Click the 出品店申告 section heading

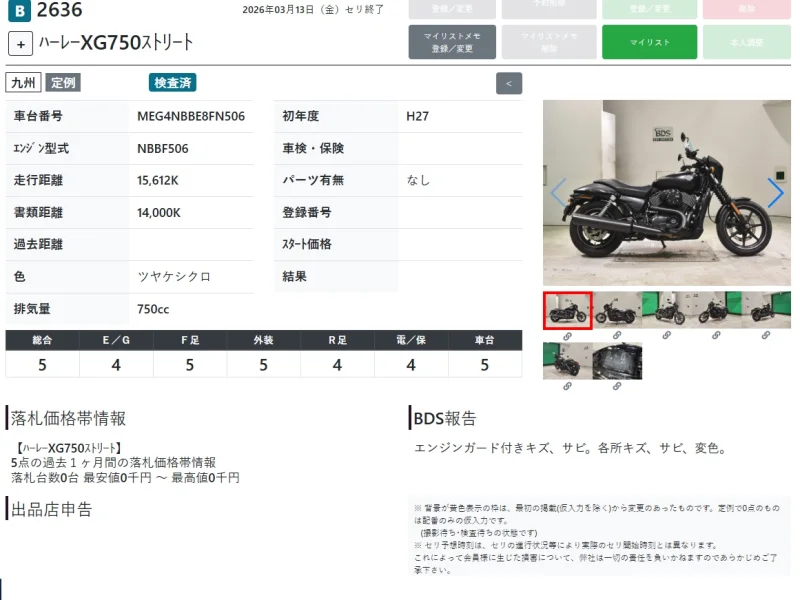(x=51, y=509)
